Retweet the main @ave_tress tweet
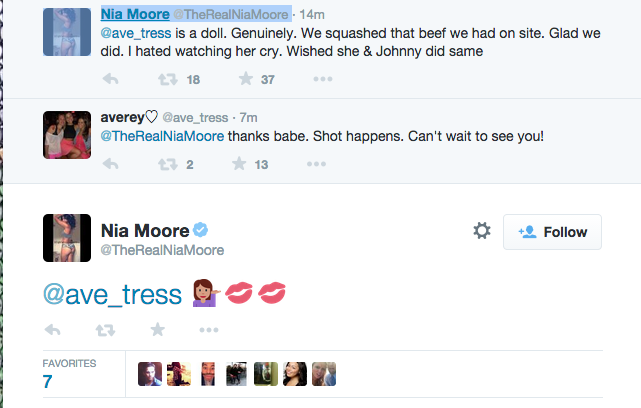The image size is (641, 408). [105, 330]
